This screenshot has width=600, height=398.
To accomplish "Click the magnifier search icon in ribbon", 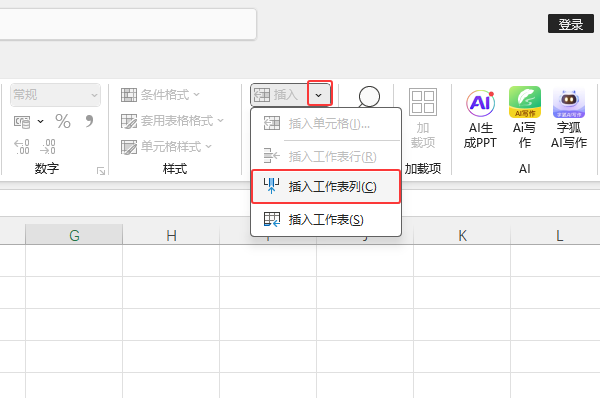I will pyautogui.click(x=369, y=96).
